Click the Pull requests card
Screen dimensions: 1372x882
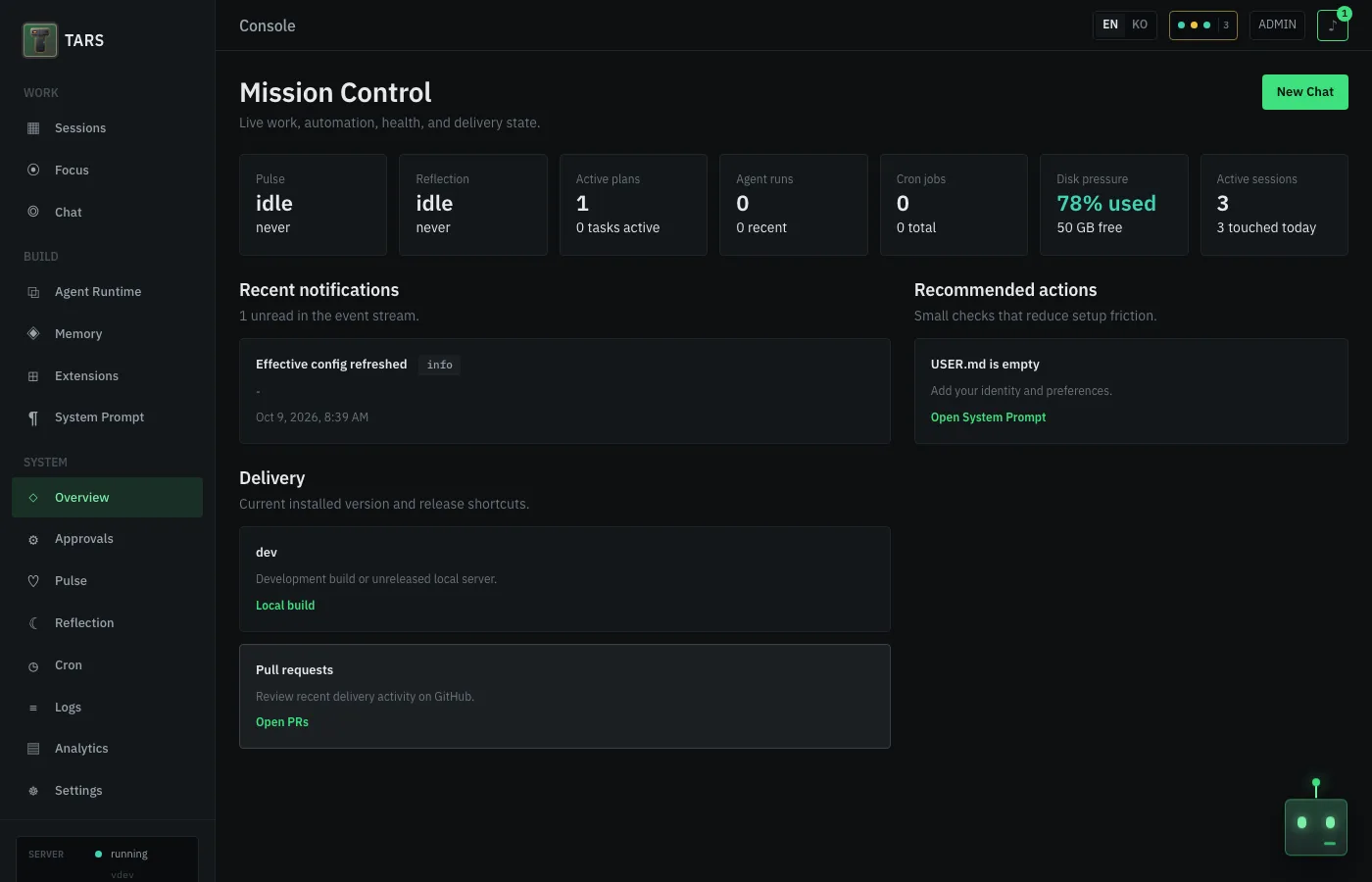click(x=564, y=697)
